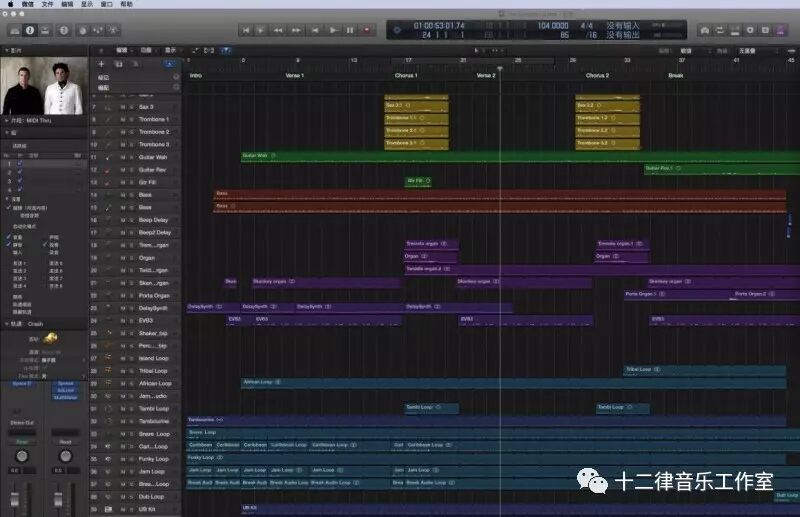Mute the Guitar Wah track
Image resolution: width=800 pixels, height=517 pixels.
(123, 157)
